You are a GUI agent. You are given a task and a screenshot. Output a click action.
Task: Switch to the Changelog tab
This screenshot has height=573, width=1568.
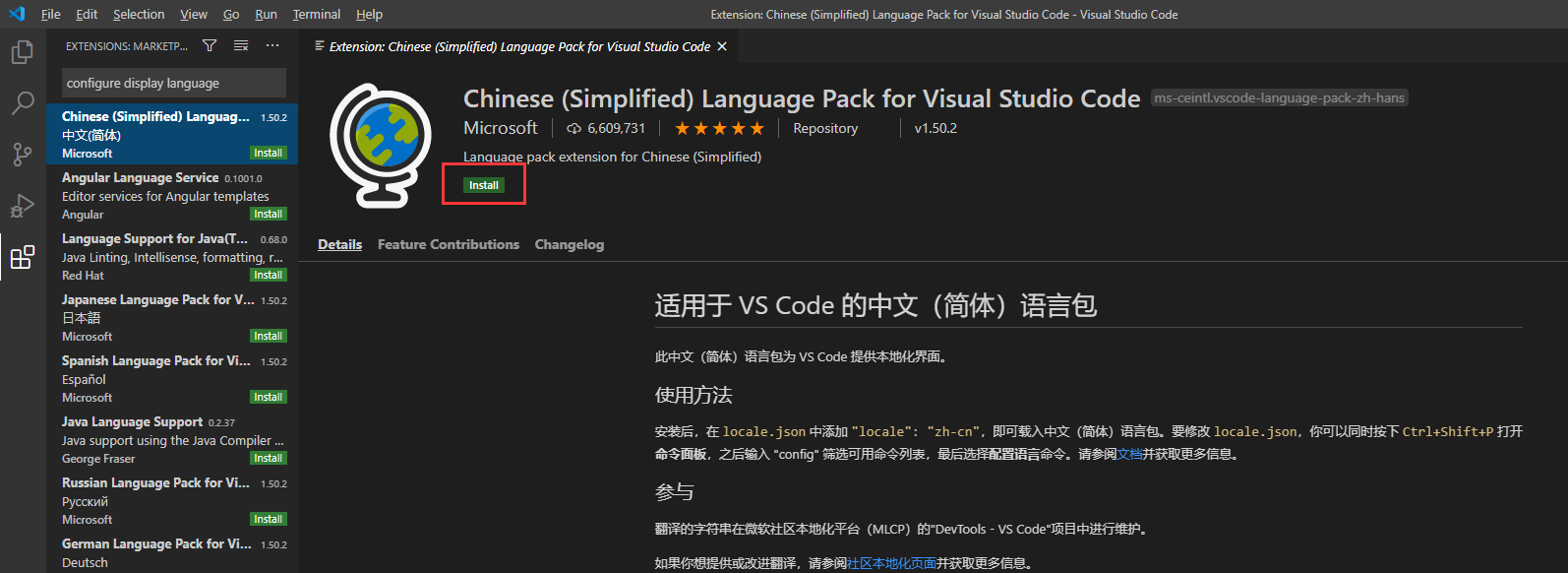pyautogui.click(x=570, y=244)
